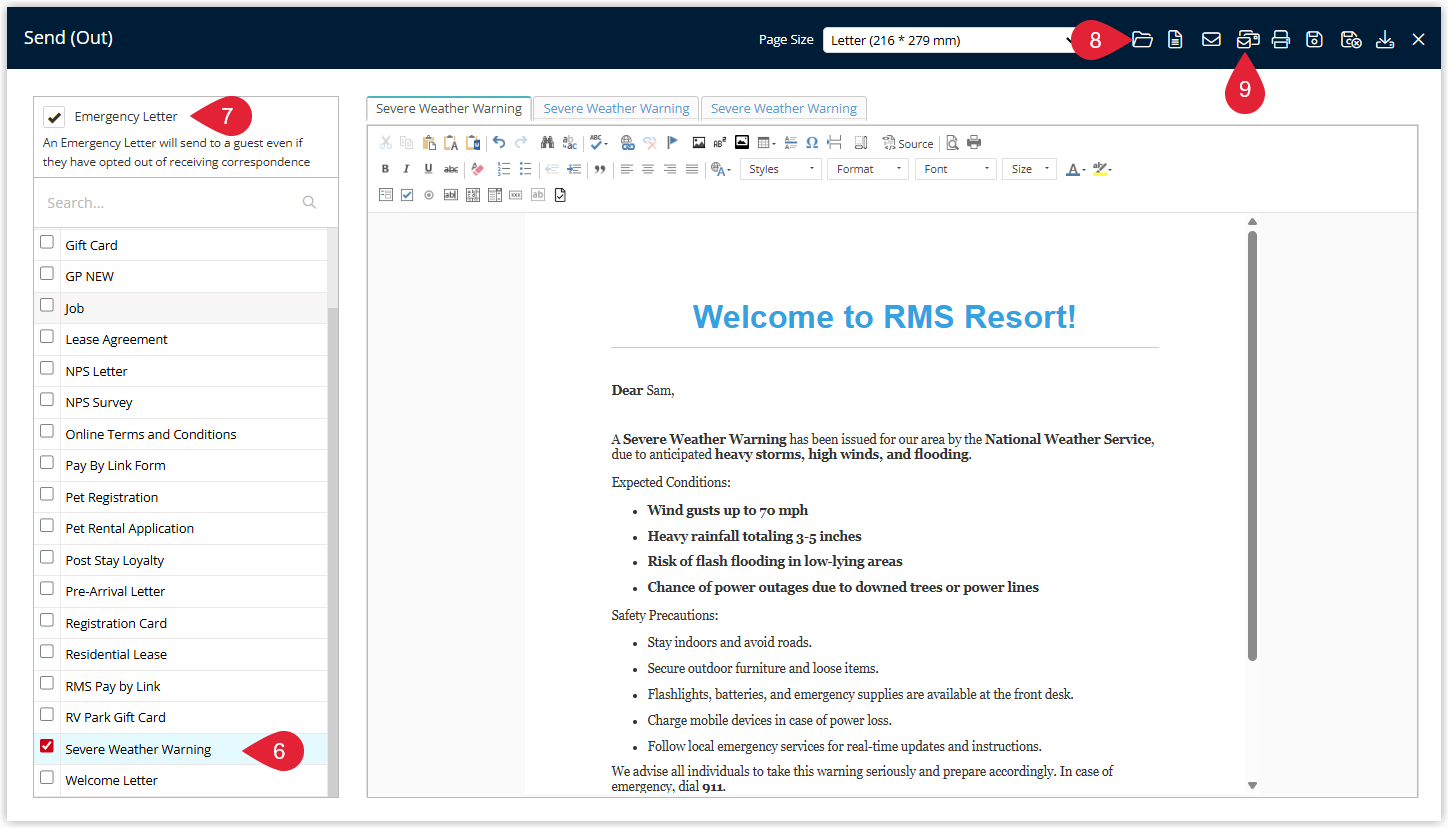Open the font Size dropdown
Screen dimensions: 1449x829
[x=1029, y=169]
